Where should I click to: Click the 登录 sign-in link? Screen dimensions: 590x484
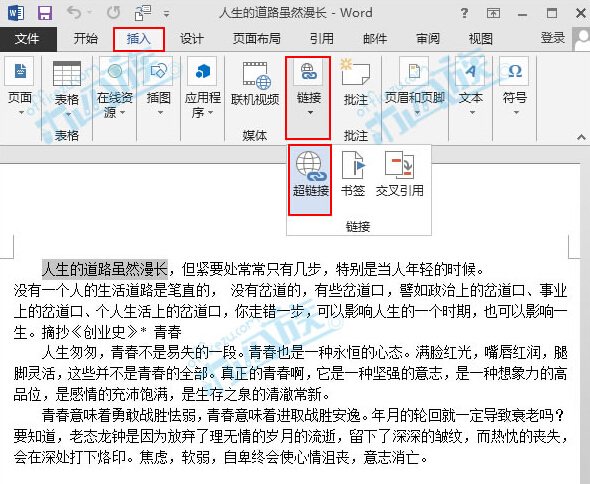(553, 38)
